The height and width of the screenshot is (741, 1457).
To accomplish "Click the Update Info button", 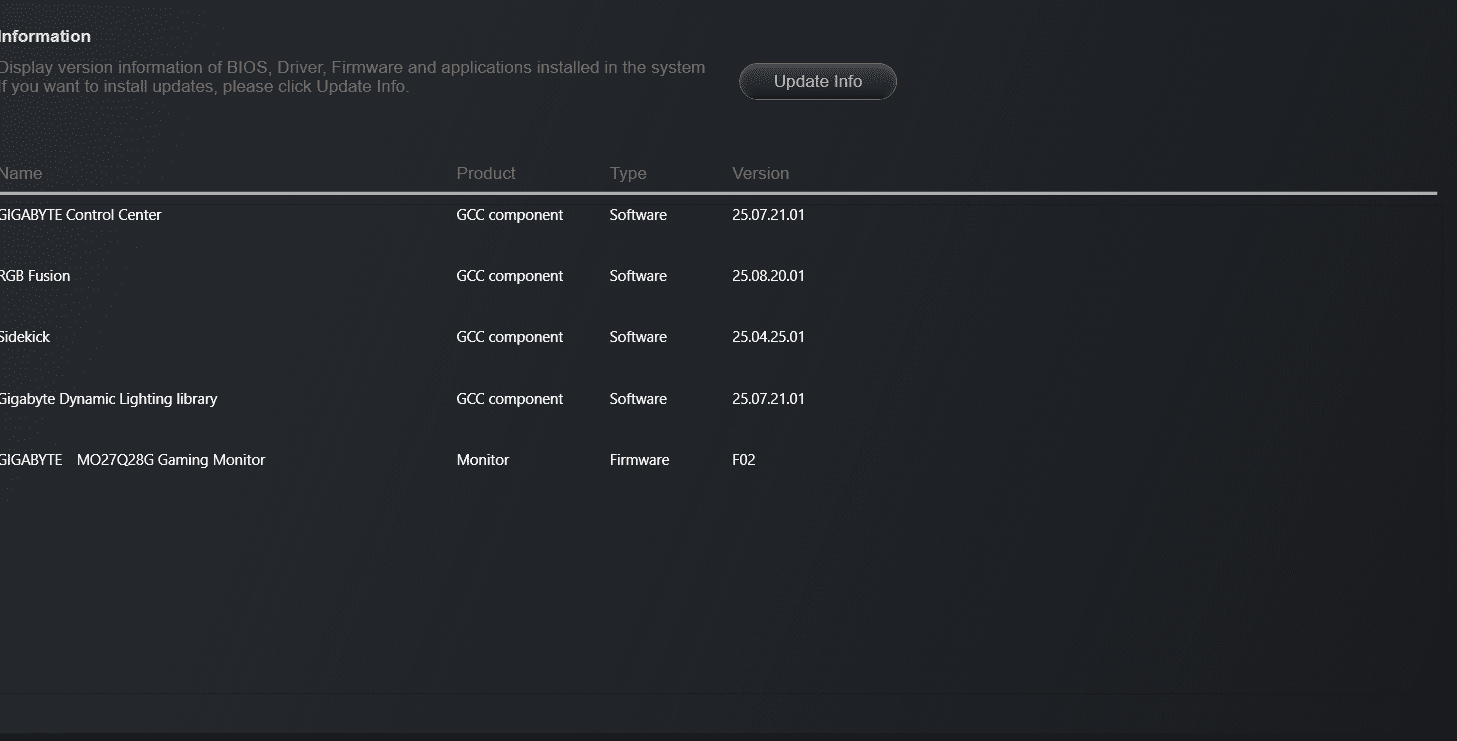I will click(817, 82).
